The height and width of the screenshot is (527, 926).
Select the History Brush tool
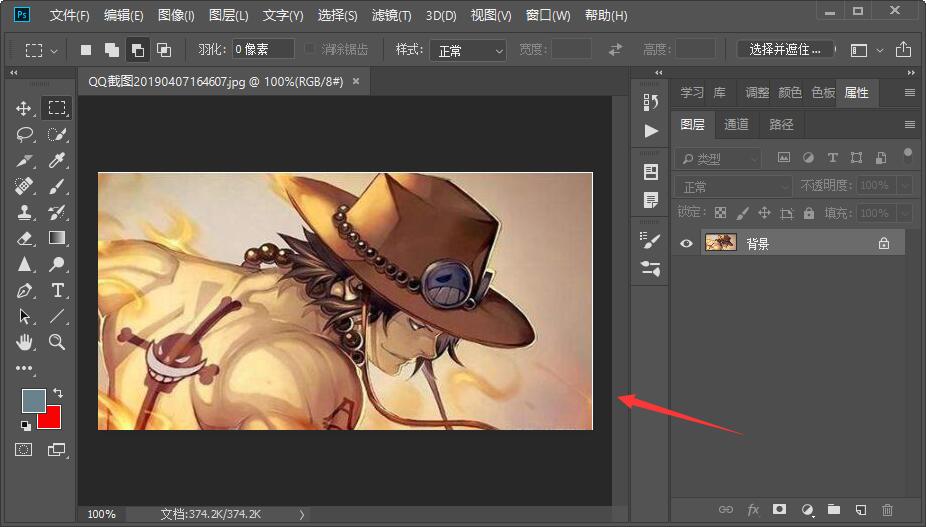coord(57,212)
